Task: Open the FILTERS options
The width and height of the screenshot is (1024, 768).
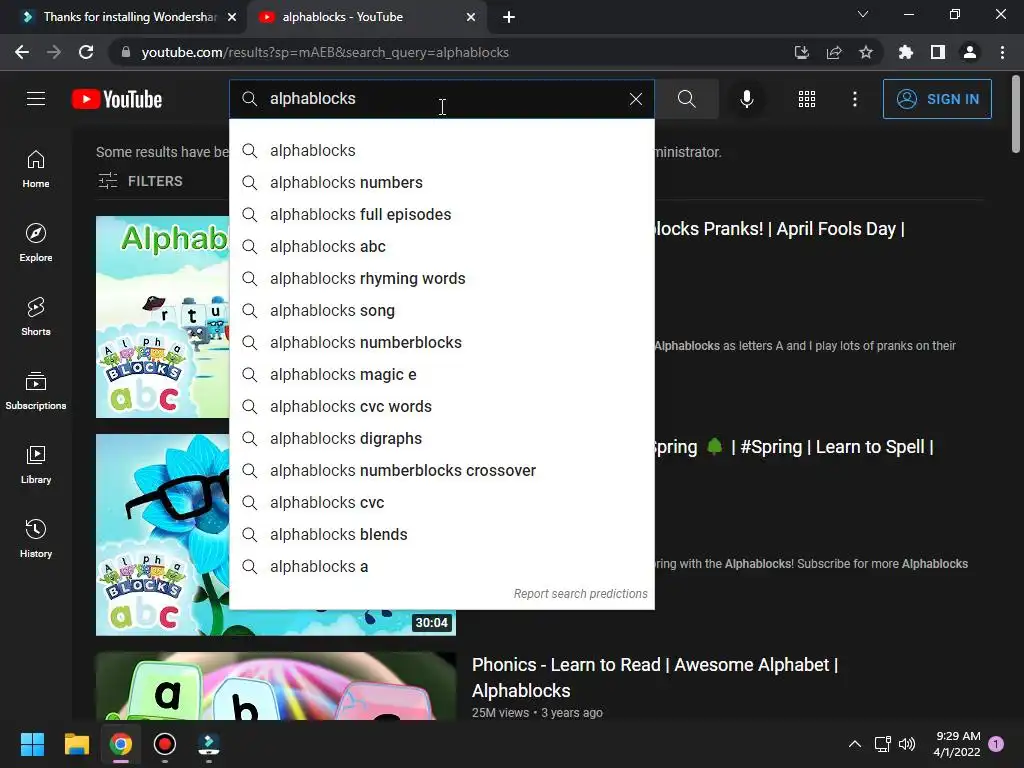Action: (140, 181)
